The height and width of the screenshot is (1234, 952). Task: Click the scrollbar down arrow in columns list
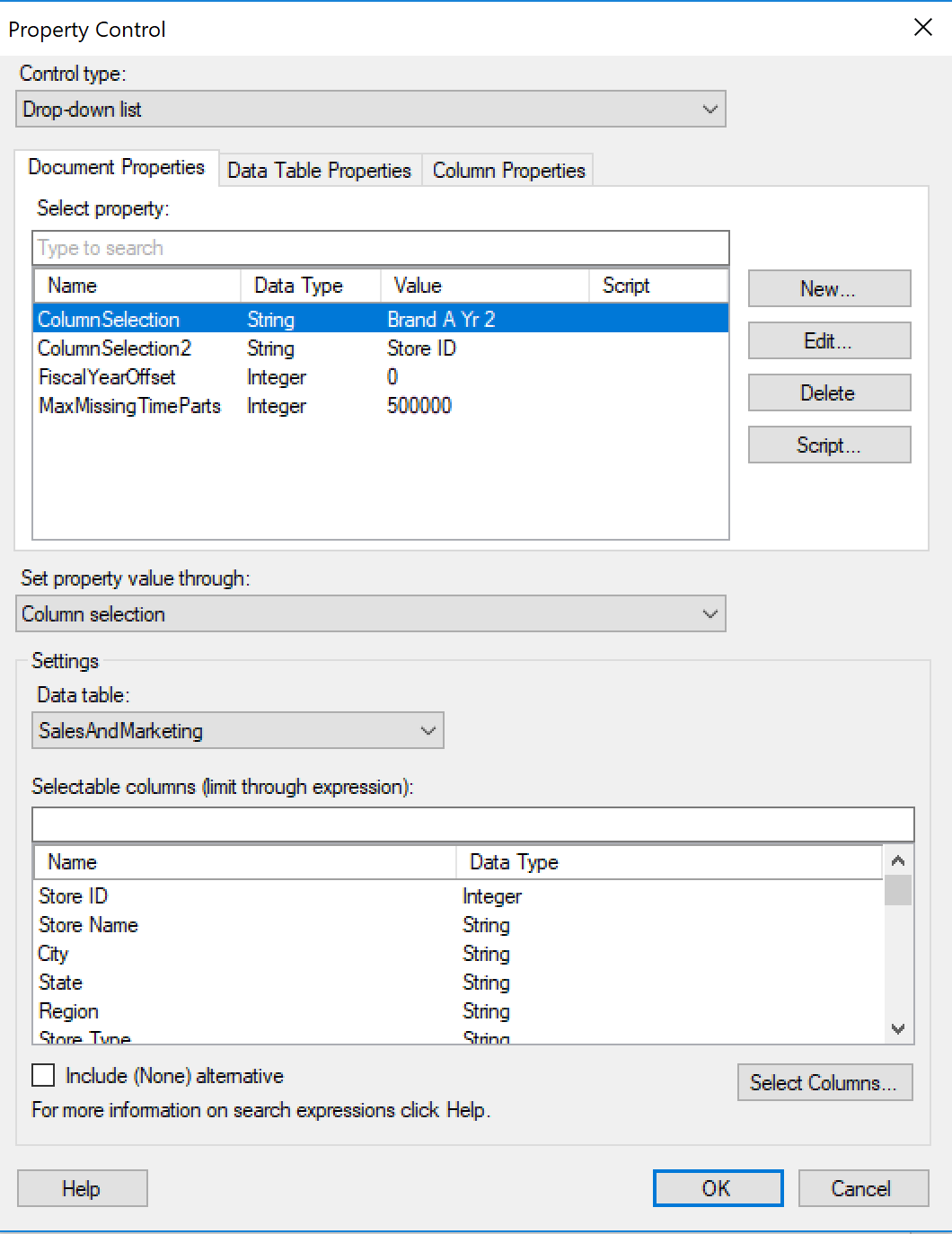[898, 1029]
